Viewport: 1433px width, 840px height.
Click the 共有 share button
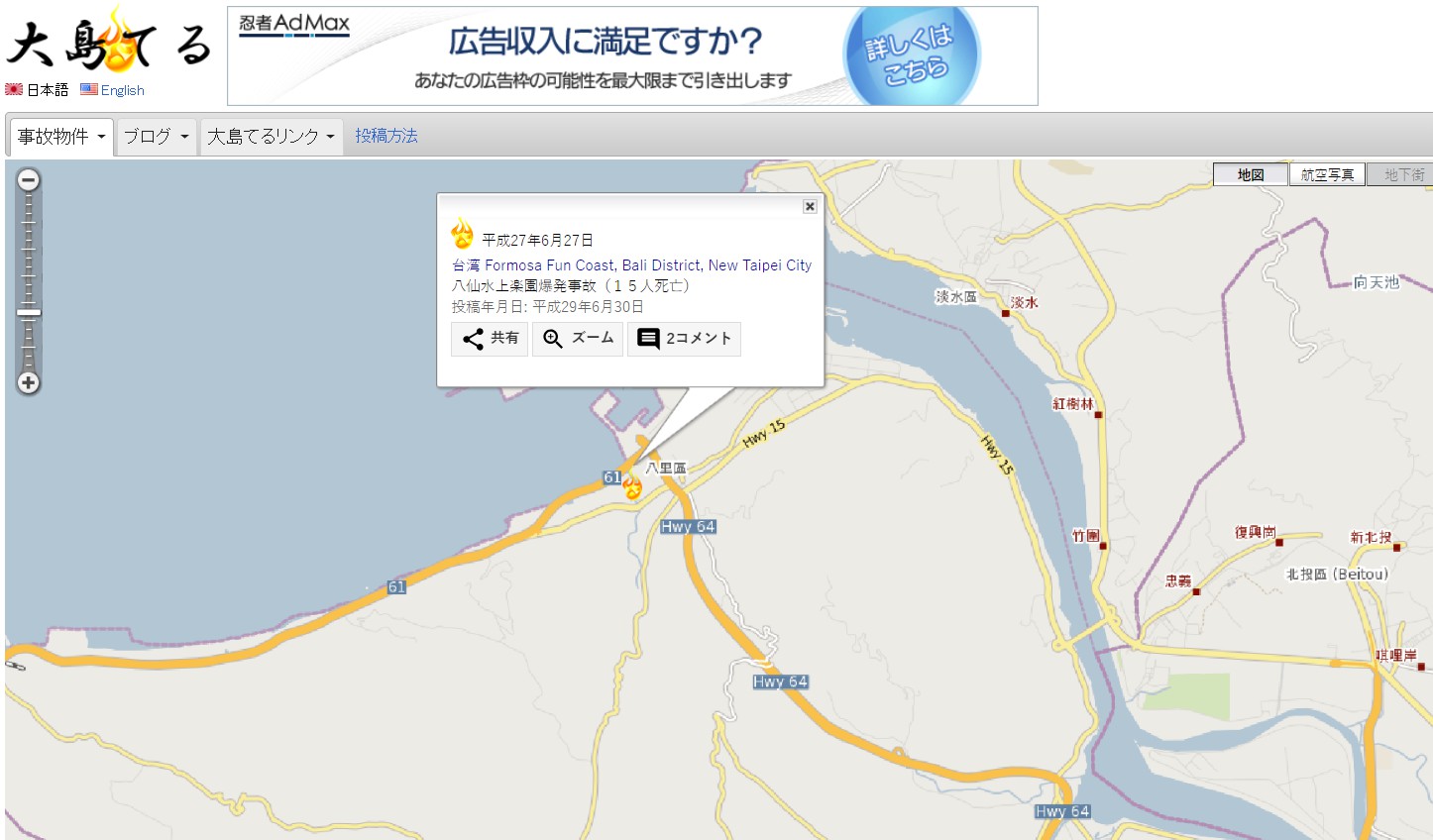(490, 339)
